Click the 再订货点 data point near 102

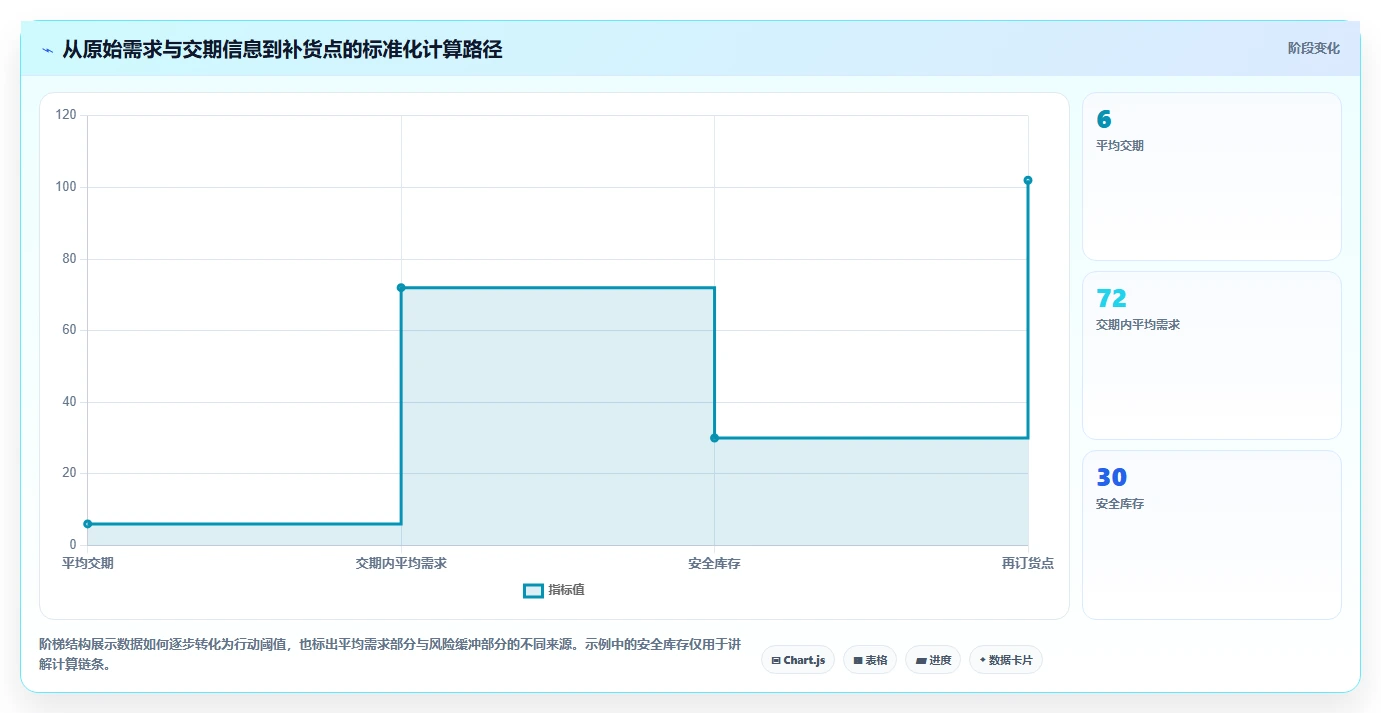point(1028,180)
